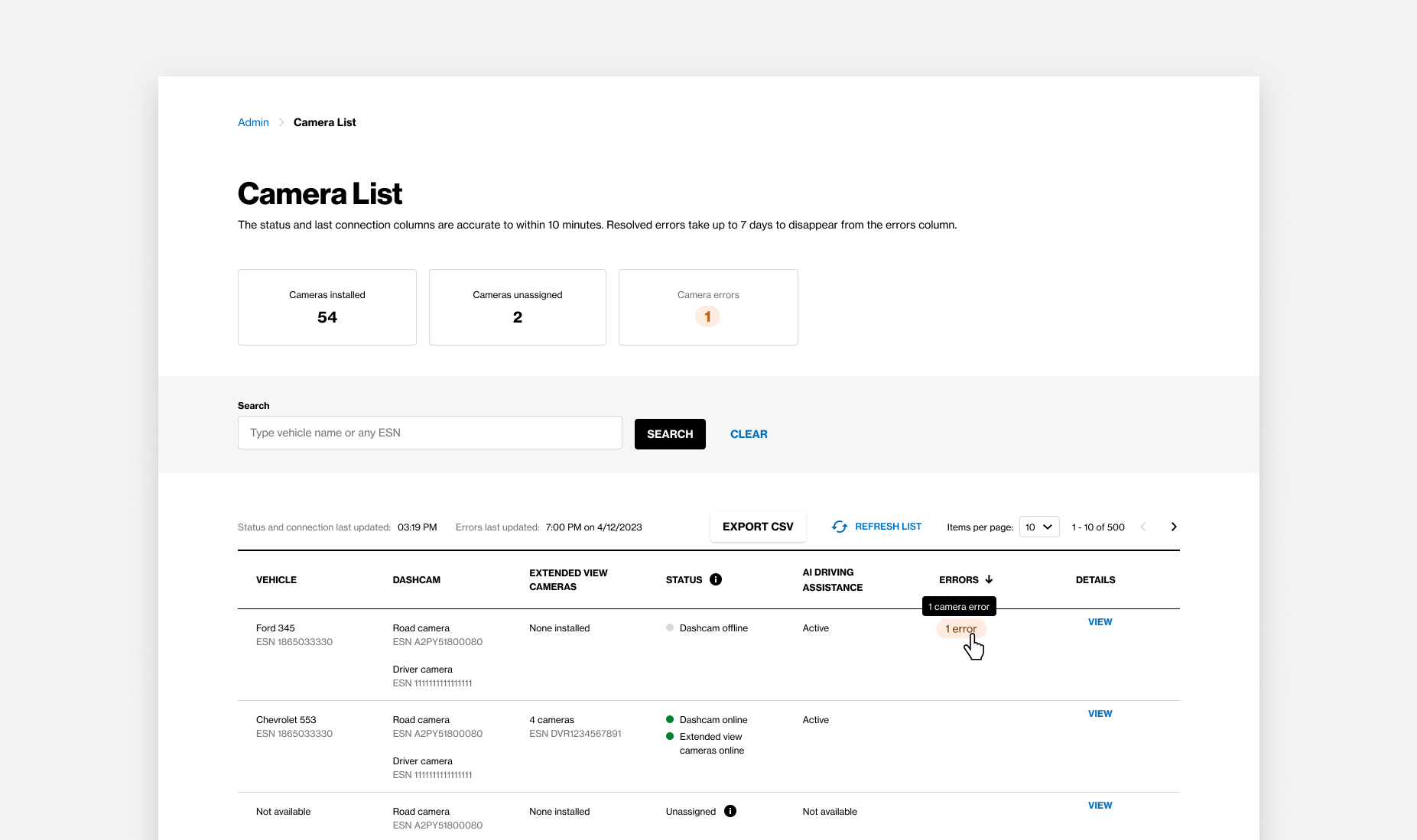1417x840 pixels.
Task: Click the previous page arrow
Action: pos(1143,527)
